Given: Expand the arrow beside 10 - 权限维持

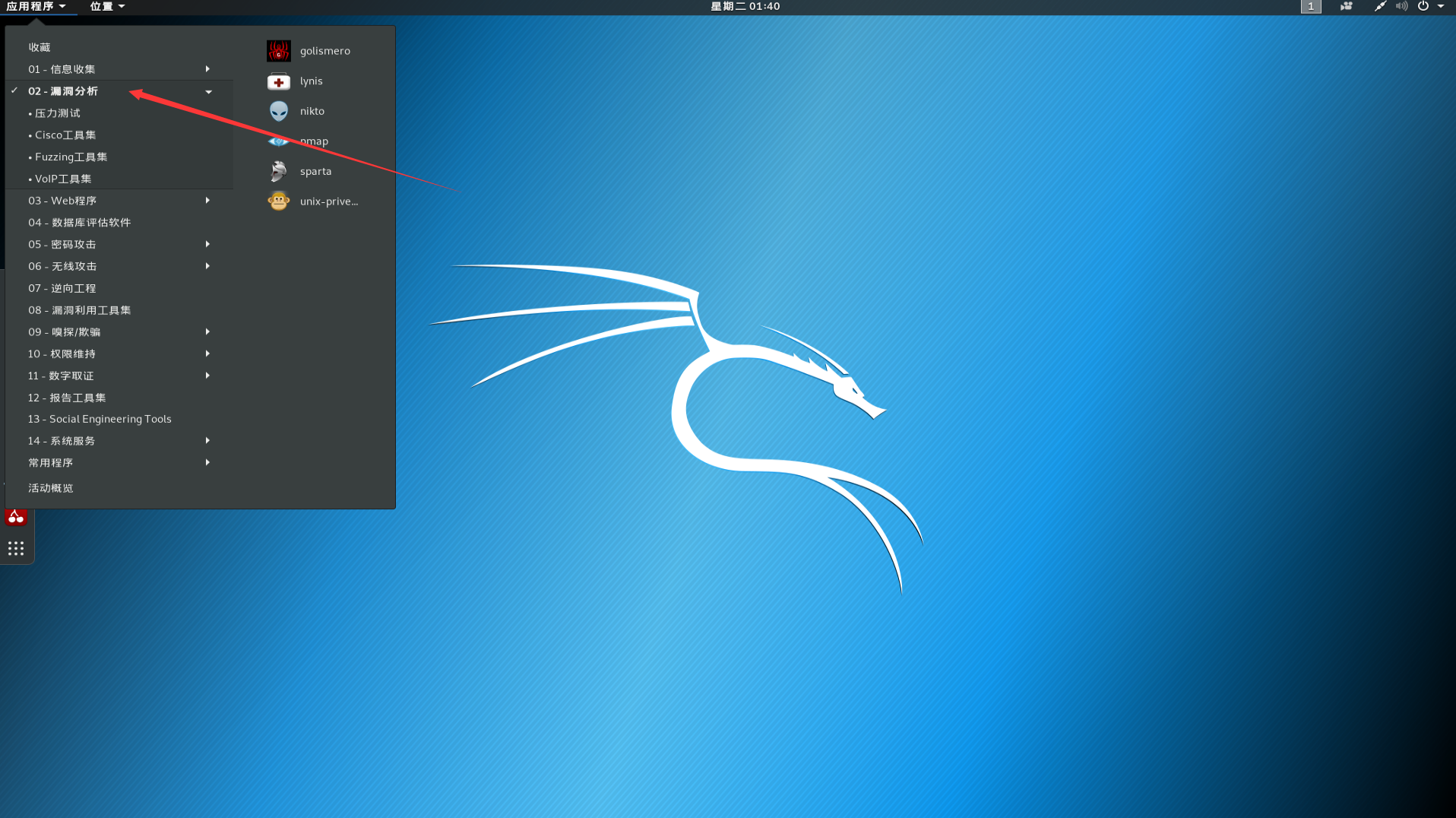Looking at the screenshot, I should coord(207,354).
